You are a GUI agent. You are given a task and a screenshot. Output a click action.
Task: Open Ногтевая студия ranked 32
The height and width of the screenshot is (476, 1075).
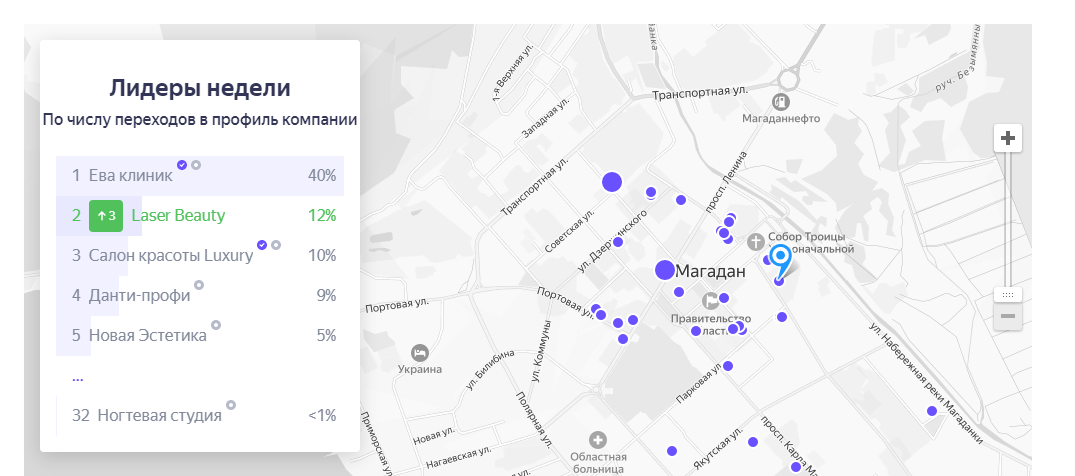point(159,415)
